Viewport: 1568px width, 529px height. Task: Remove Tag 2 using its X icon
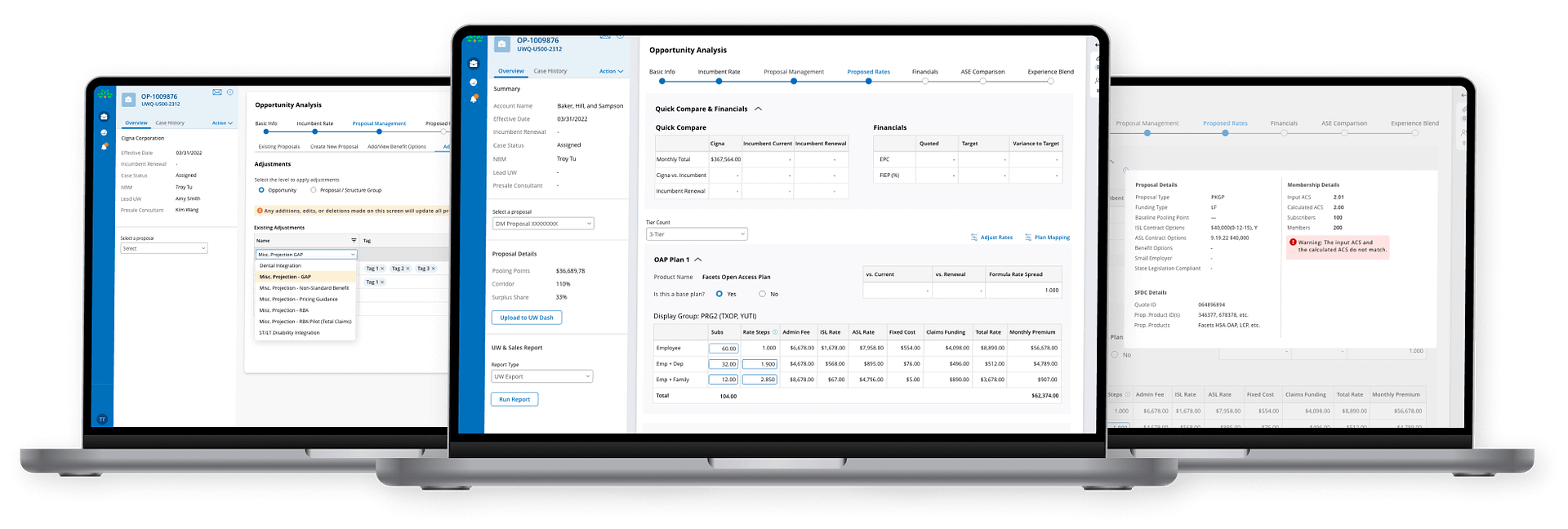(408, 269)
